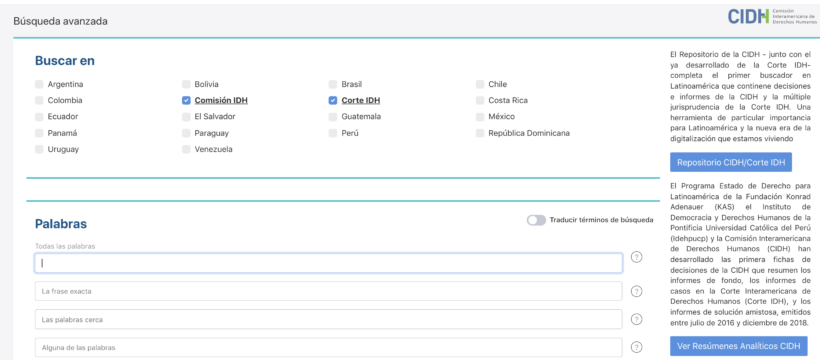Toggle Traducir términos de búsqueda switch

[x=536, y=220]
